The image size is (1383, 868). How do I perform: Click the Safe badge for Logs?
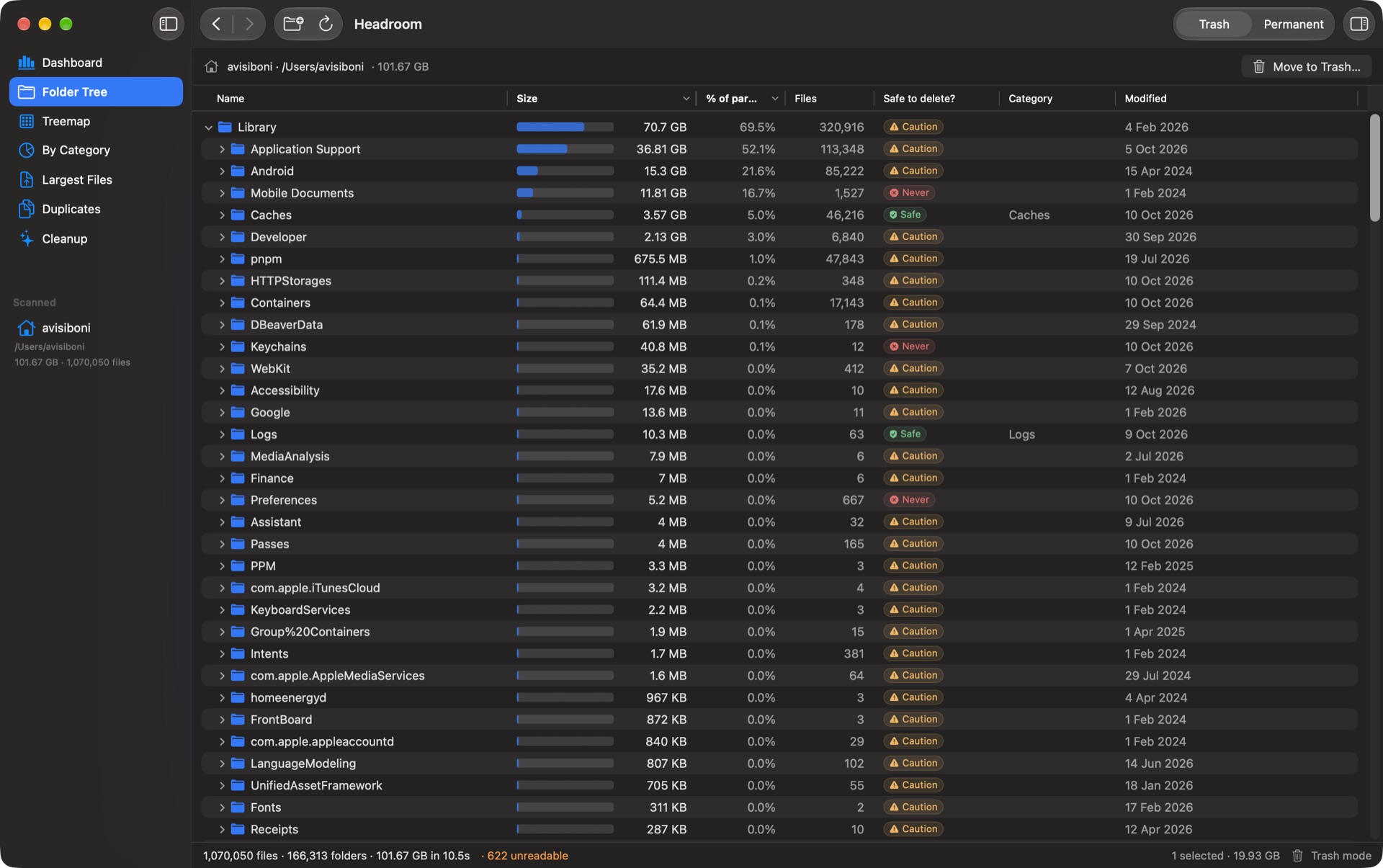905,434
